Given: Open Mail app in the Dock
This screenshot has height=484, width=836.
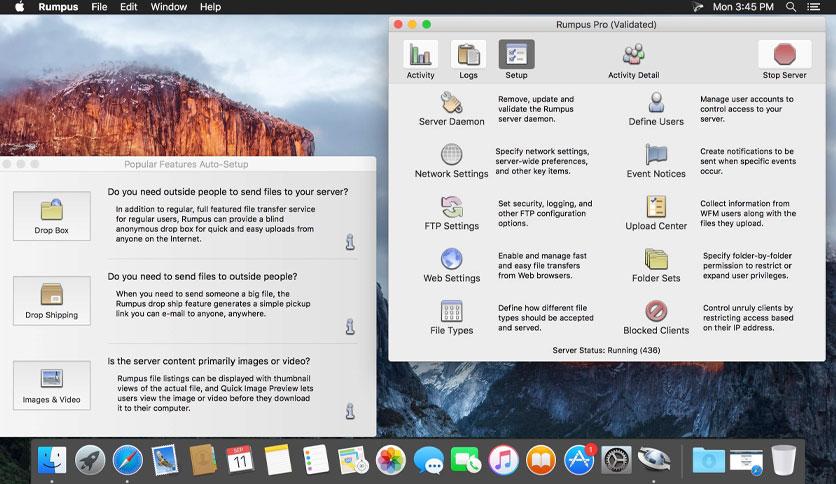Looking at the screenshot, I should pos(165,459).
